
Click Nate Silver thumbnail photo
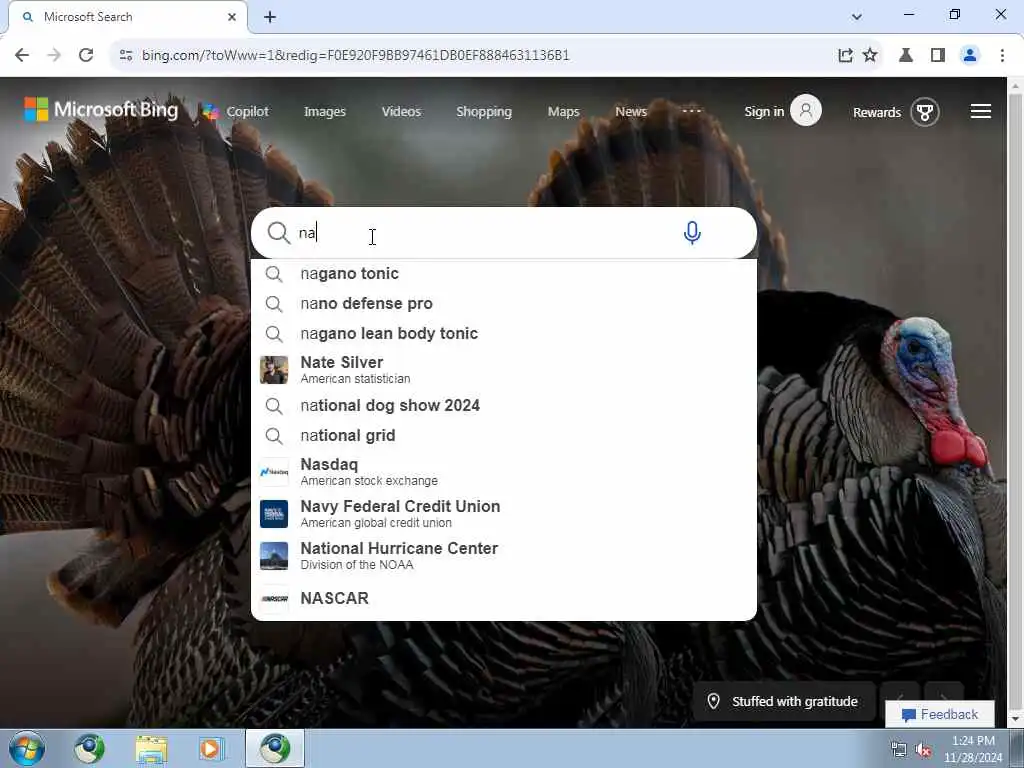(274, 370)
